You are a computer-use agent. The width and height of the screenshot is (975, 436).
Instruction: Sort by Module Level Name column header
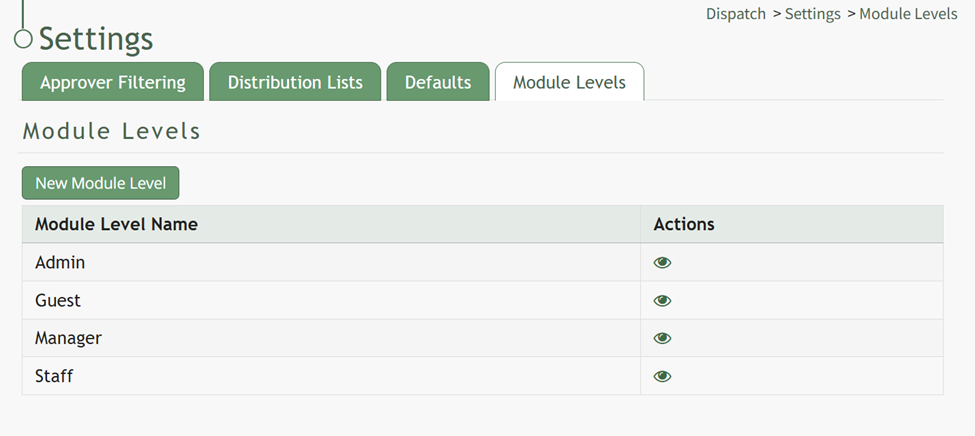tap(116, 224)
